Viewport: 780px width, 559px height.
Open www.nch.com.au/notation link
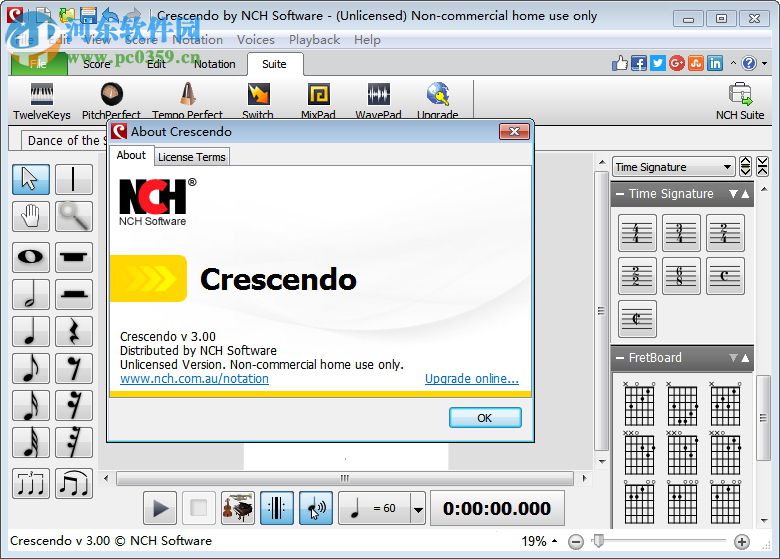(194, 379)
